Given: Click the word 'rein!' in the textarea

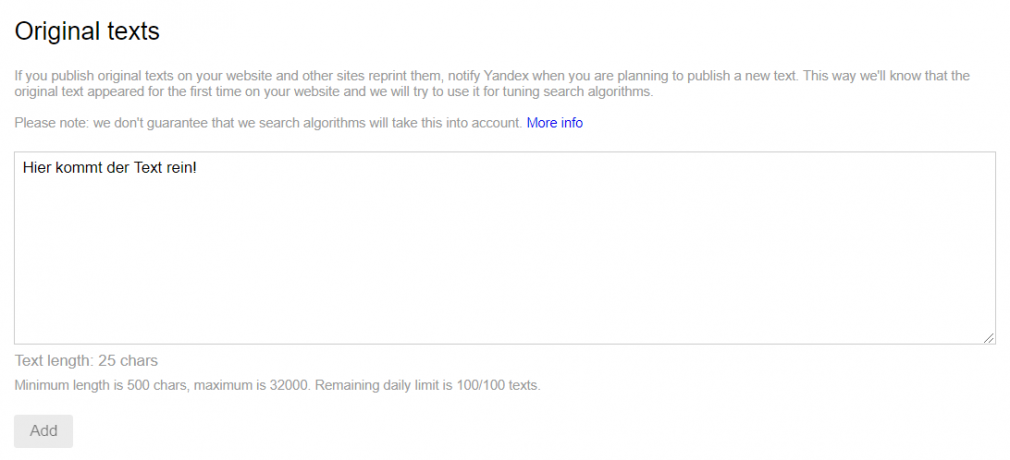Looking at the screenshot, I should [x=180, y=168].
